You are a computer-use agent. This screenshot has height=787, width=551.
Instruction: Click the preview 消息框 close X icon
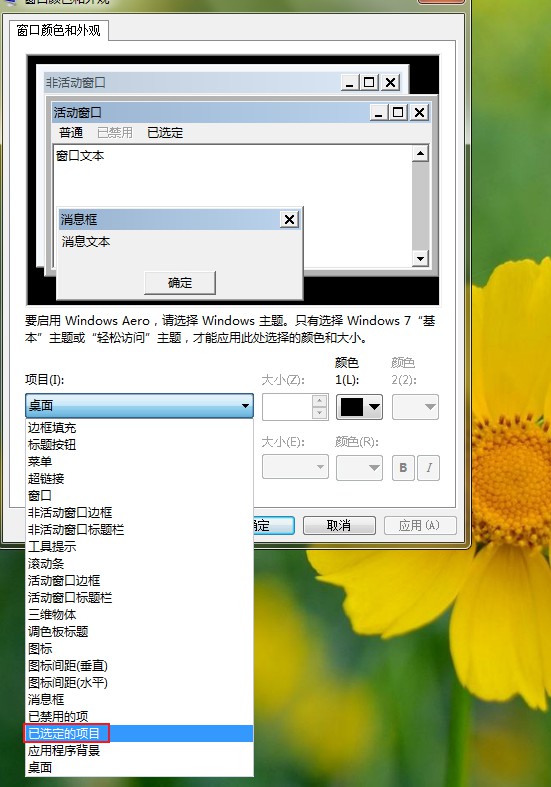[x=290, y=219]
